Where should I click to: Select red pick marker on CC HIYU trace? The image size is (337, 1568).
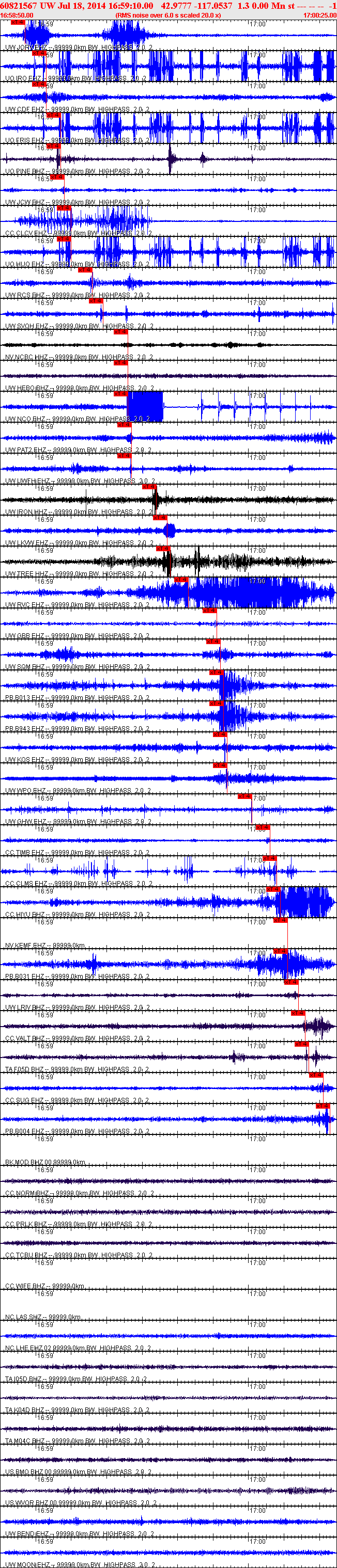point(273,889)
